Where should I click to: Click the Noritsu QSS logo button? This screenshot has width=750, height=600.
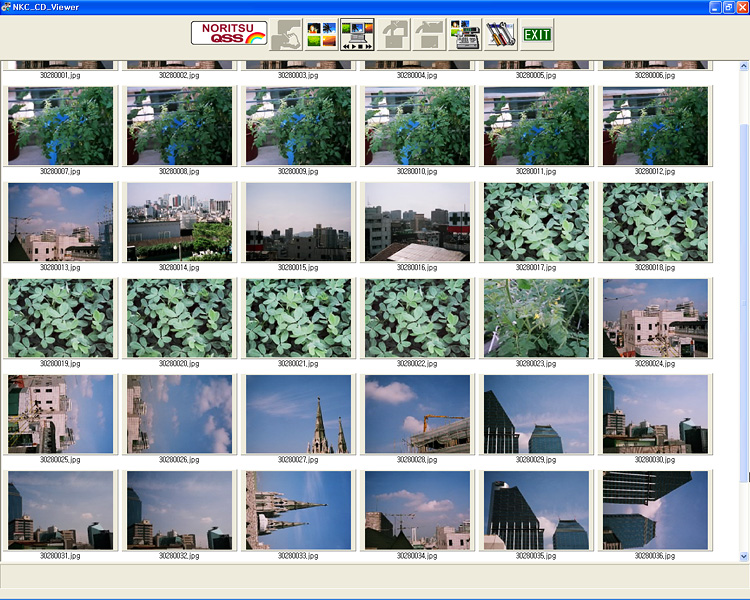tap(229, 34)
